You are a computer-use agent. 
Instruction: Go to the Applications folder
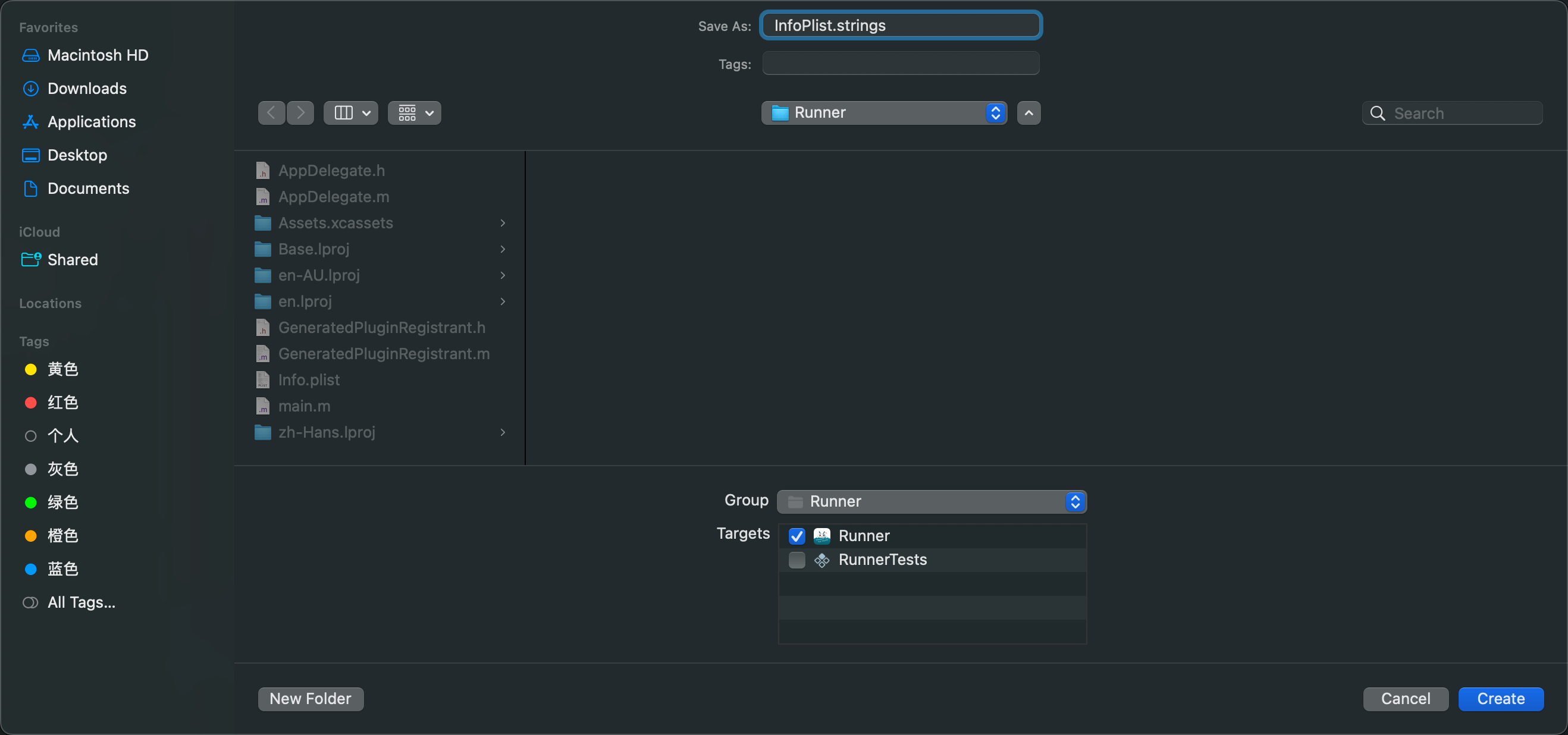[91, 122]
